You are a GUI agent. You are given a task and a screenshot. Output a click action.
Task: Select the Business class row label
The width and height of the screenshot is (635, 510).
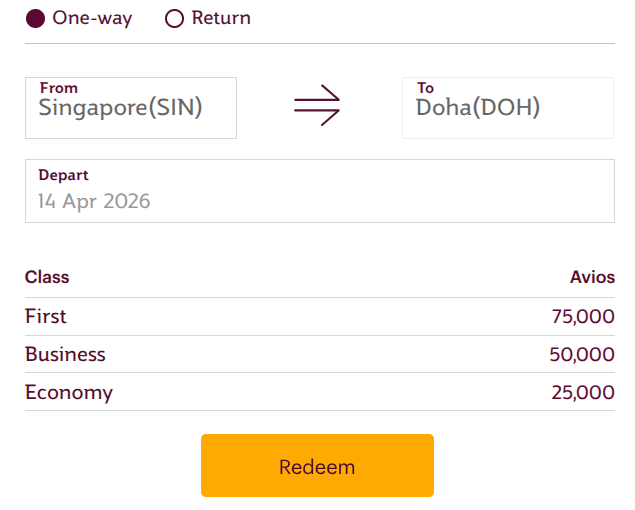tap(65, 354)
